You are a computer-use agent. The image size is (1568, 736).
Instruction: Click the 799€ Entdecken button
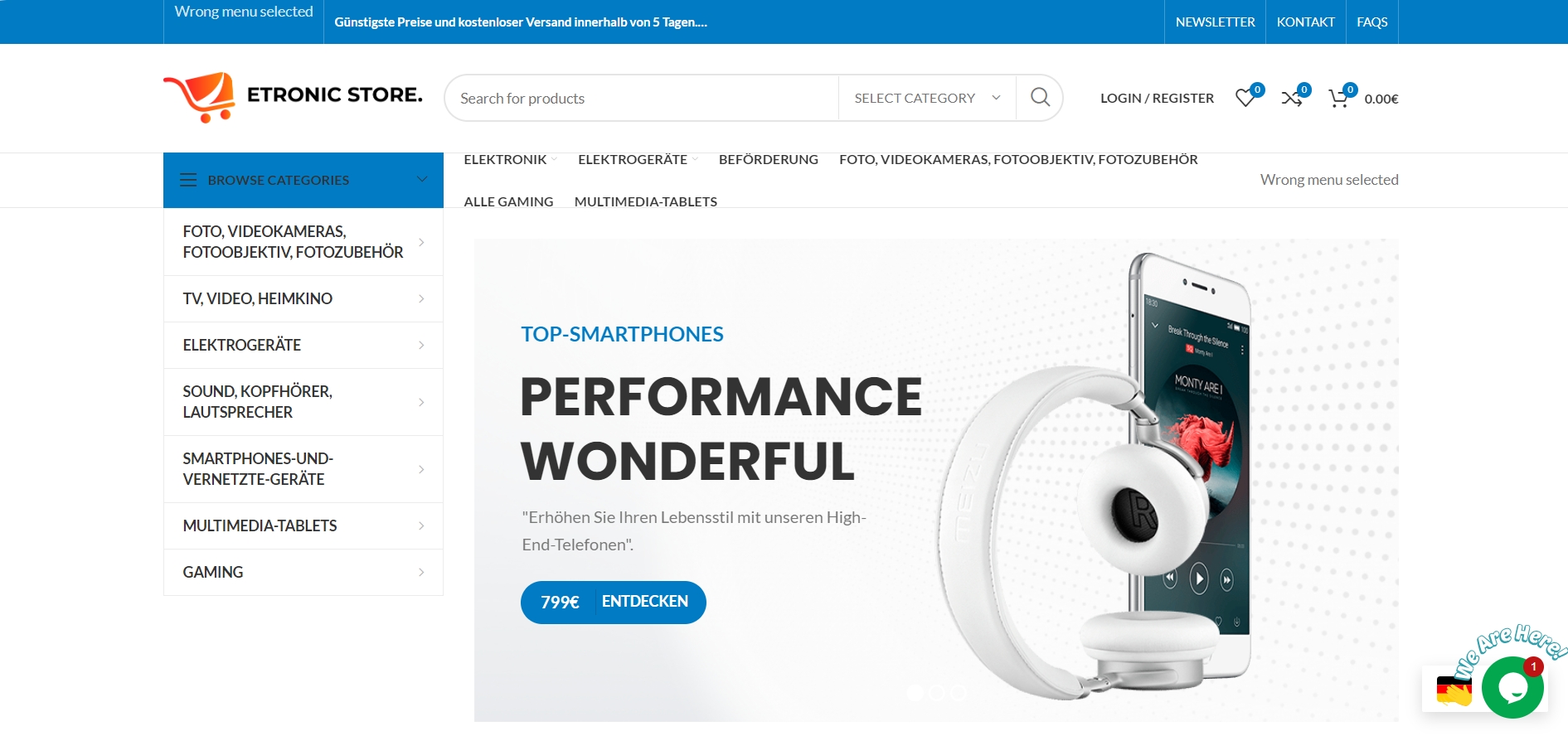pos(613,602)
